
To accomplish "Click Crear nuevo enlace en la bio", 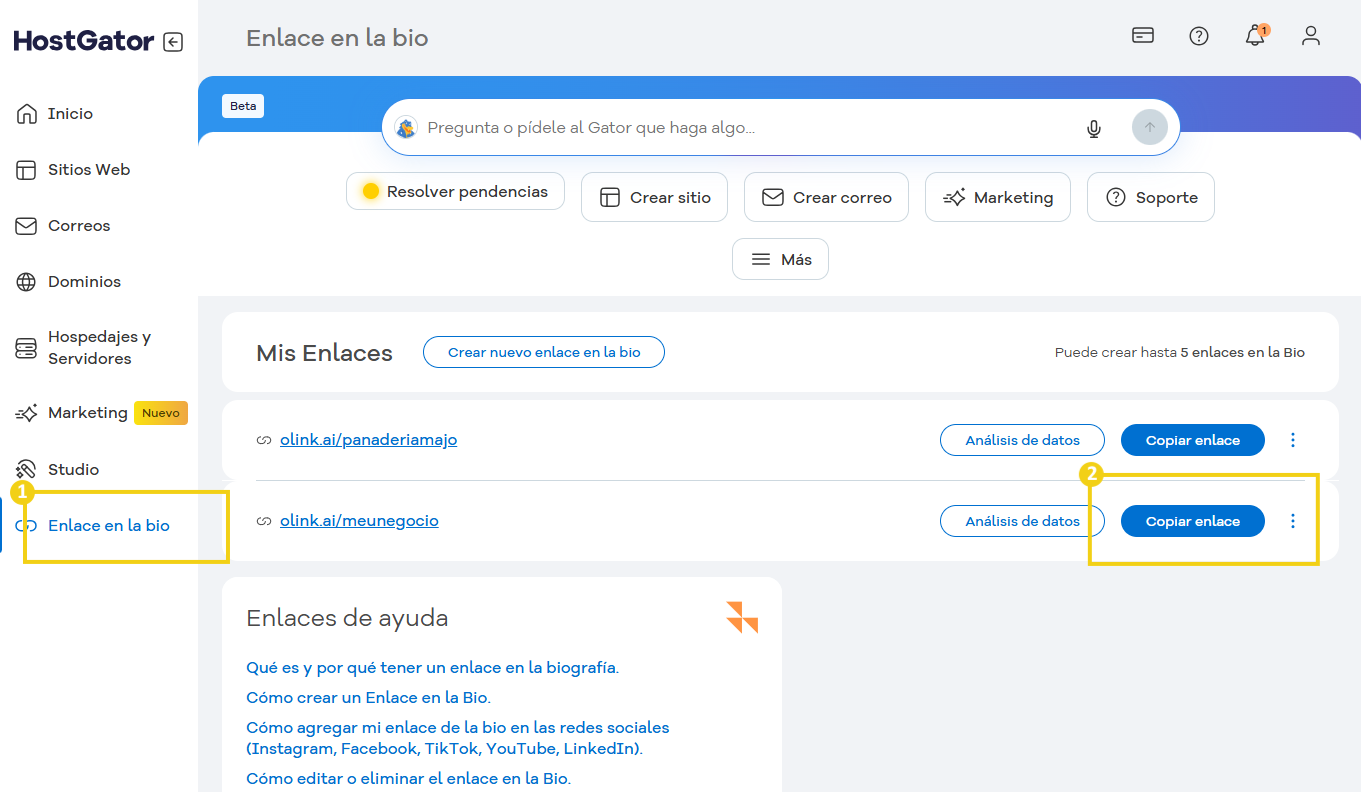I will point(543,351).
